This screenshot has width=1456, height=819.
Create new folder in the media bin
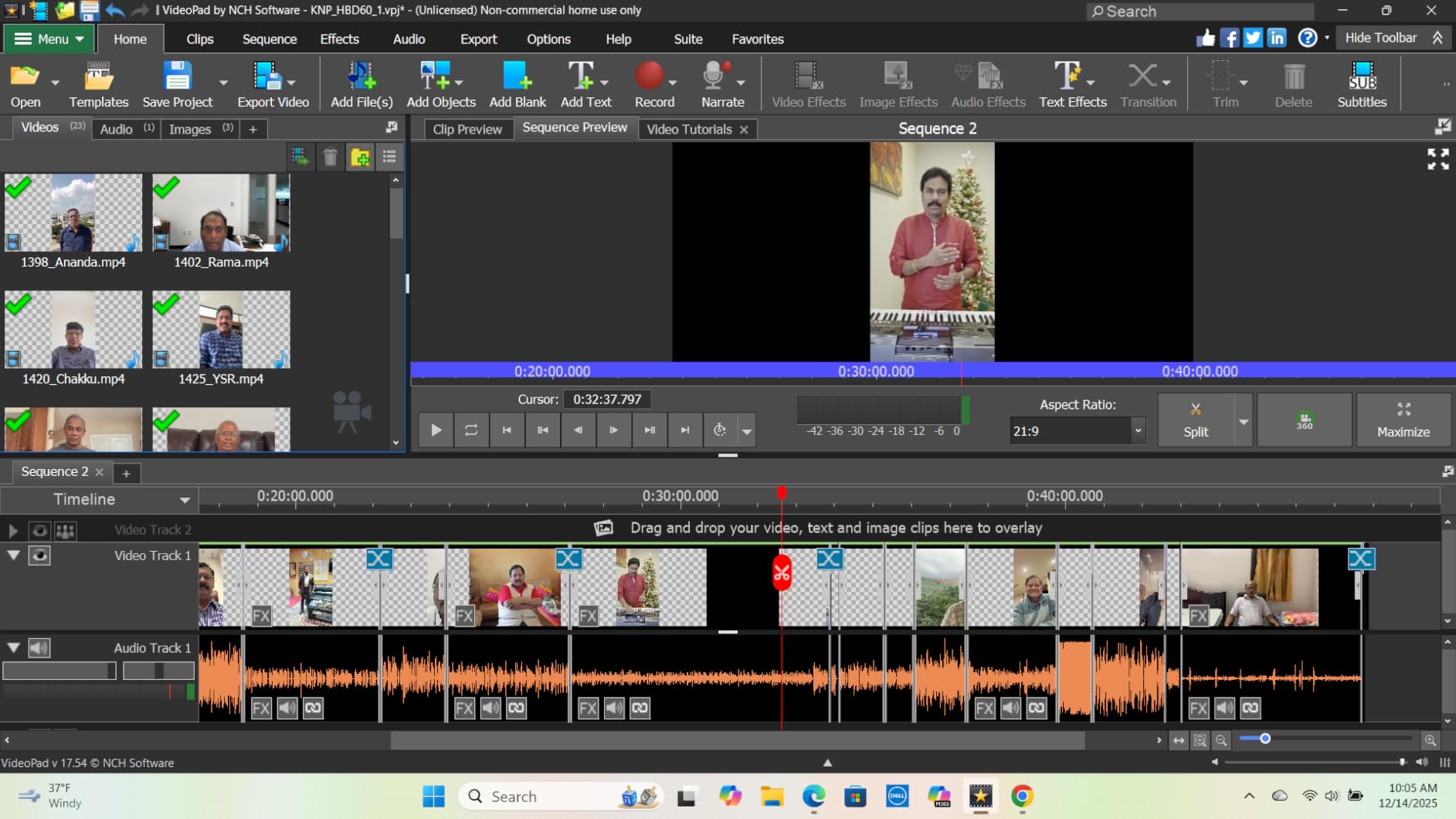[360, 158]
